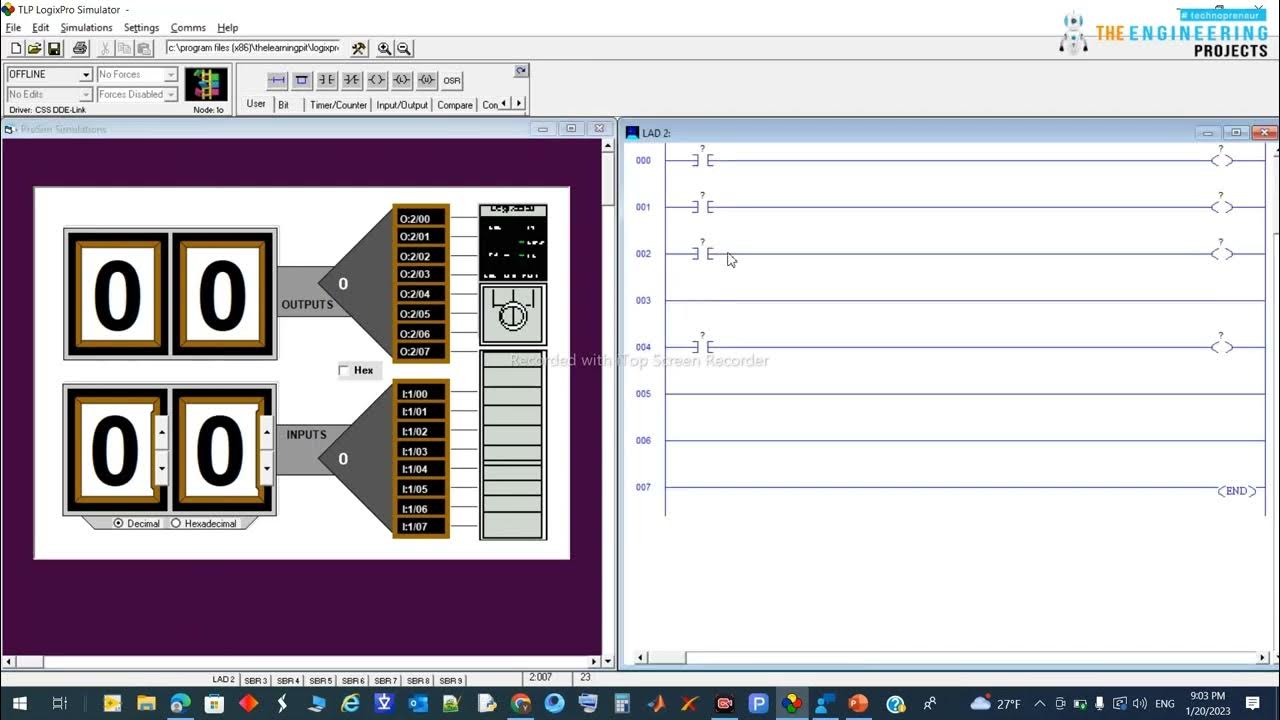Open the taskbar clock showing 9:03 PM
Viewport: 1280px width, 720px height.
coord(1207,703)
